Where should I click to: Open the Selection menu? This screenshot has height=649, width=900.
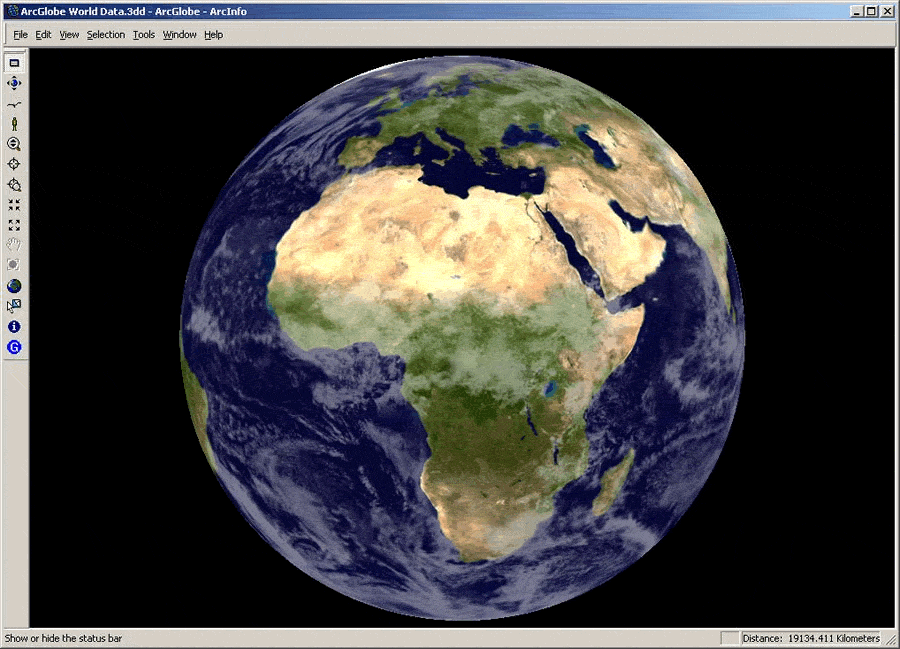[x=106, y=34]
